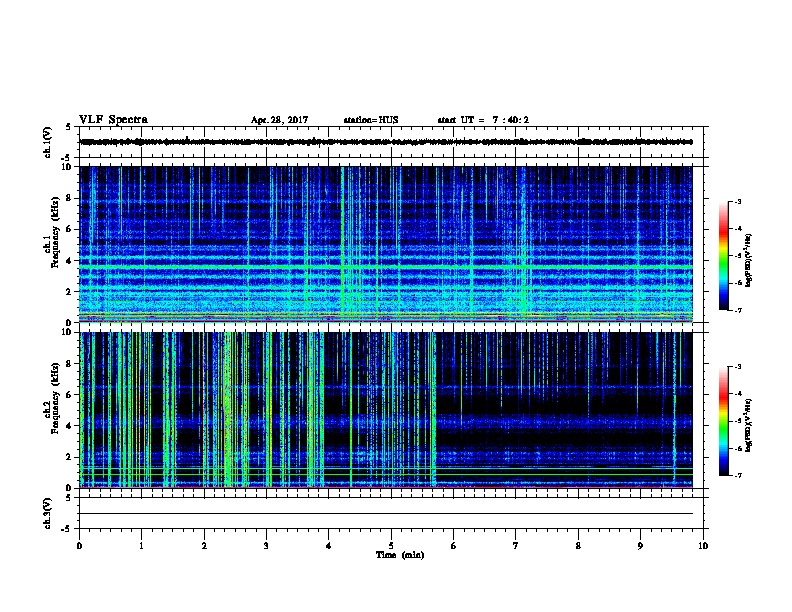Click tick label "5" on the Time axis

tap(391, 546)
